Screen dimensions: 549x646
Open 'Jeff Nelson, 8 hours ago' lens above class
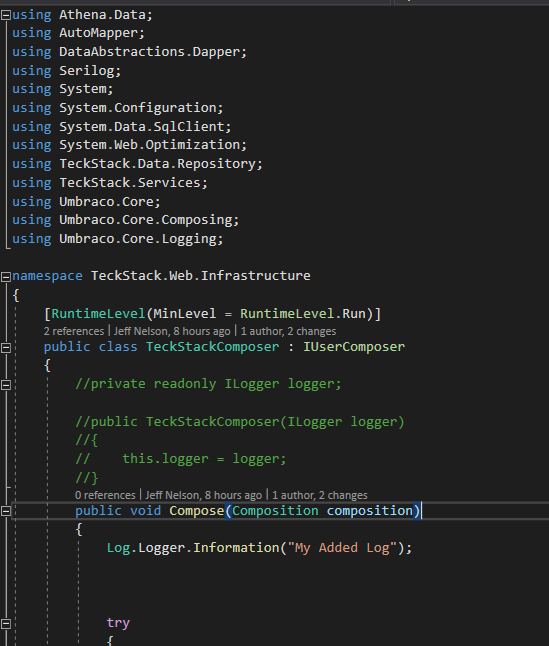coord(172,331)
